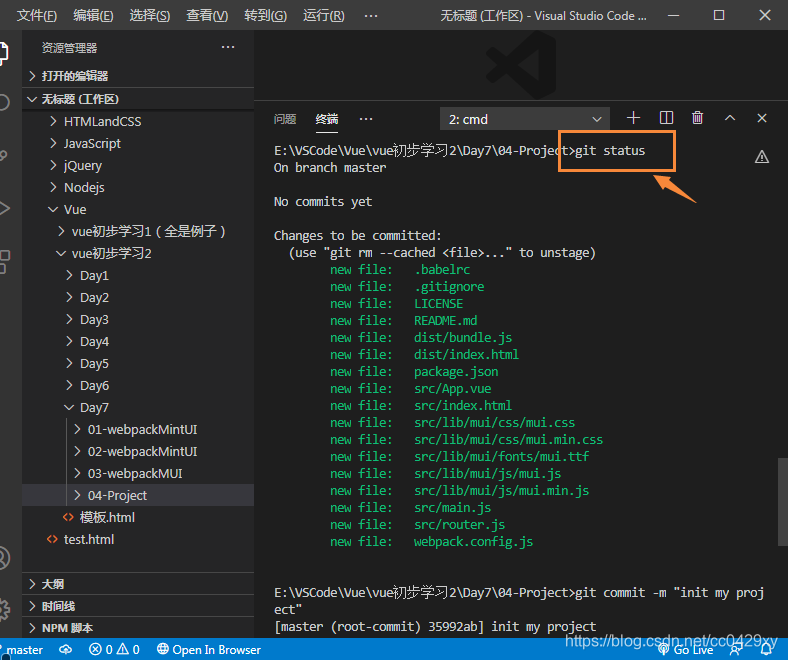Expand the Nodejs folder
788x660 pixels.
pos(138,187)
